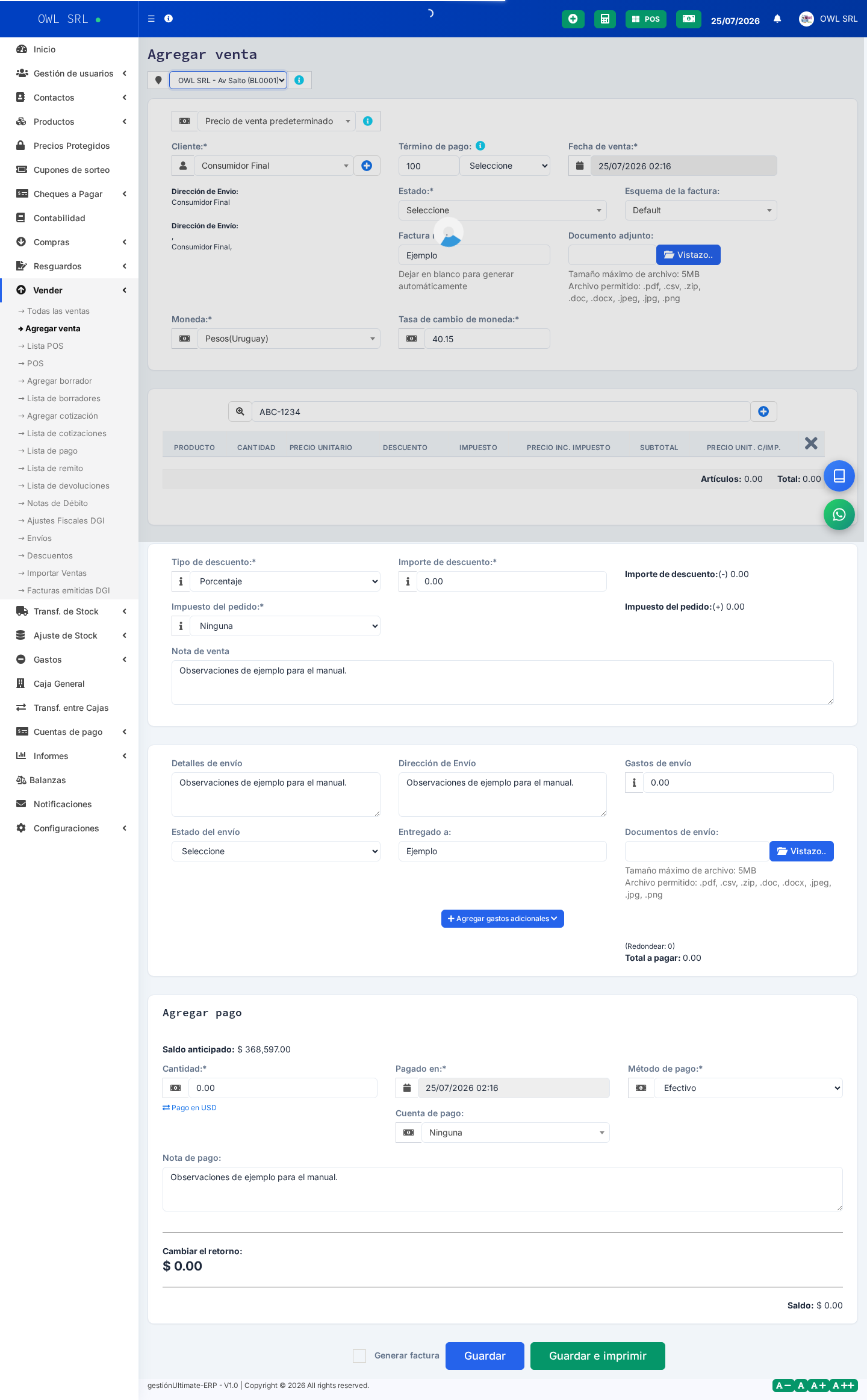Open the WhatsApp floating button
The width and height of the screenshot is (867, 1400).
pyautogui.click(x=839, y=514)
